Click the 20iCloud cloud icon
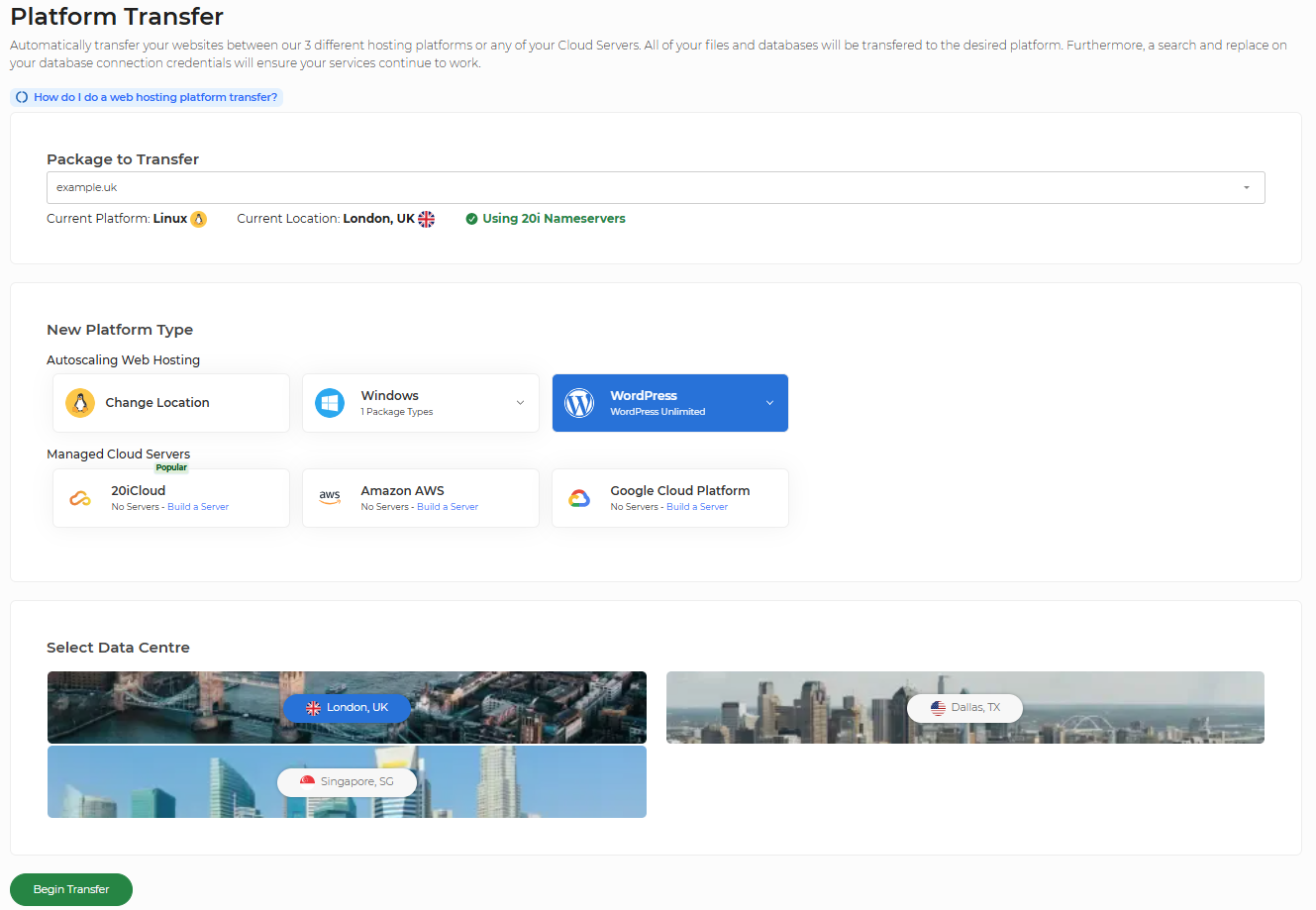The image size is (1316, 910). coord(80,498)
